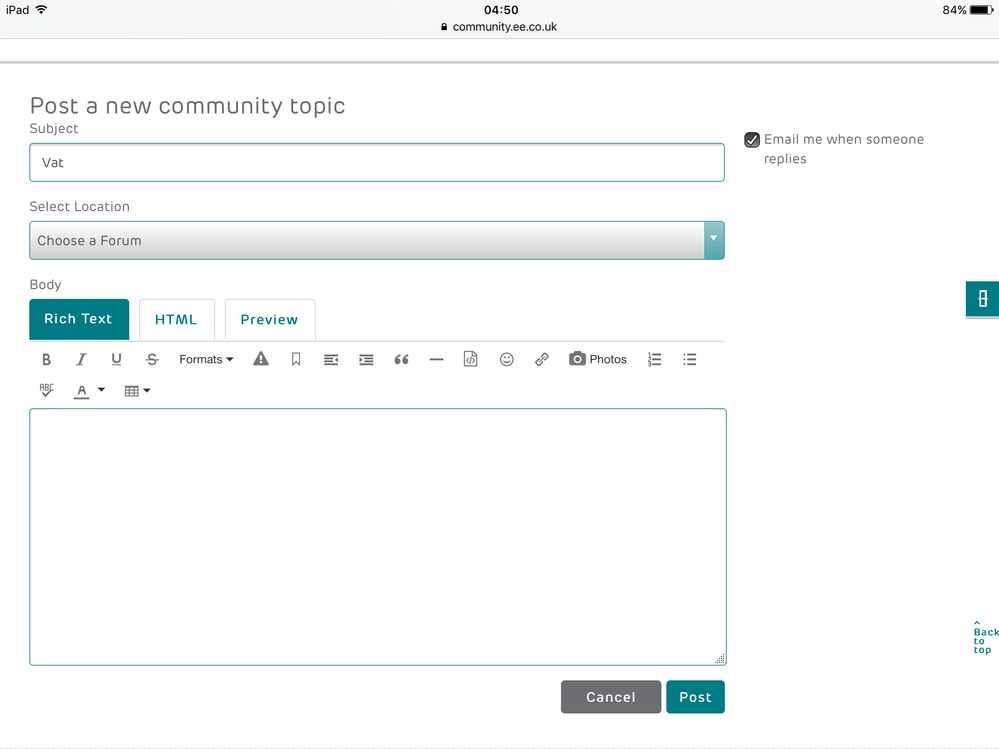This screenshot has width=999, height=749.
Task: Open the emoji picker
Action: 506,359
